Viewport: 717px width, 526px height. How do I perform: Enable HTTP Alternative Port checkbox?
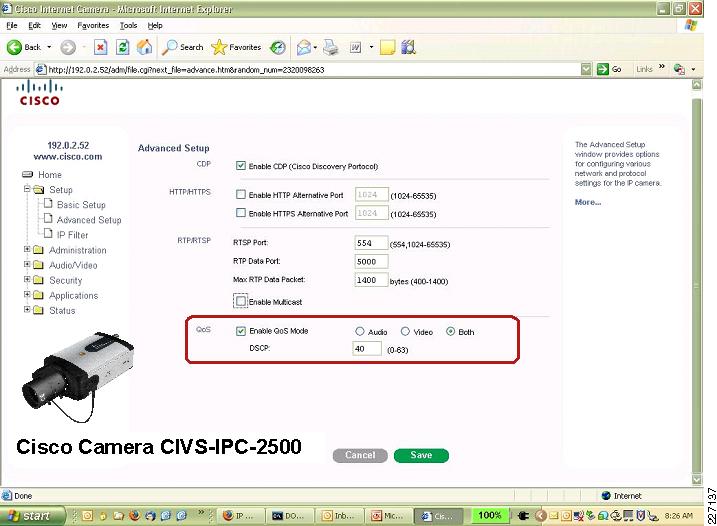pos(241,194)
